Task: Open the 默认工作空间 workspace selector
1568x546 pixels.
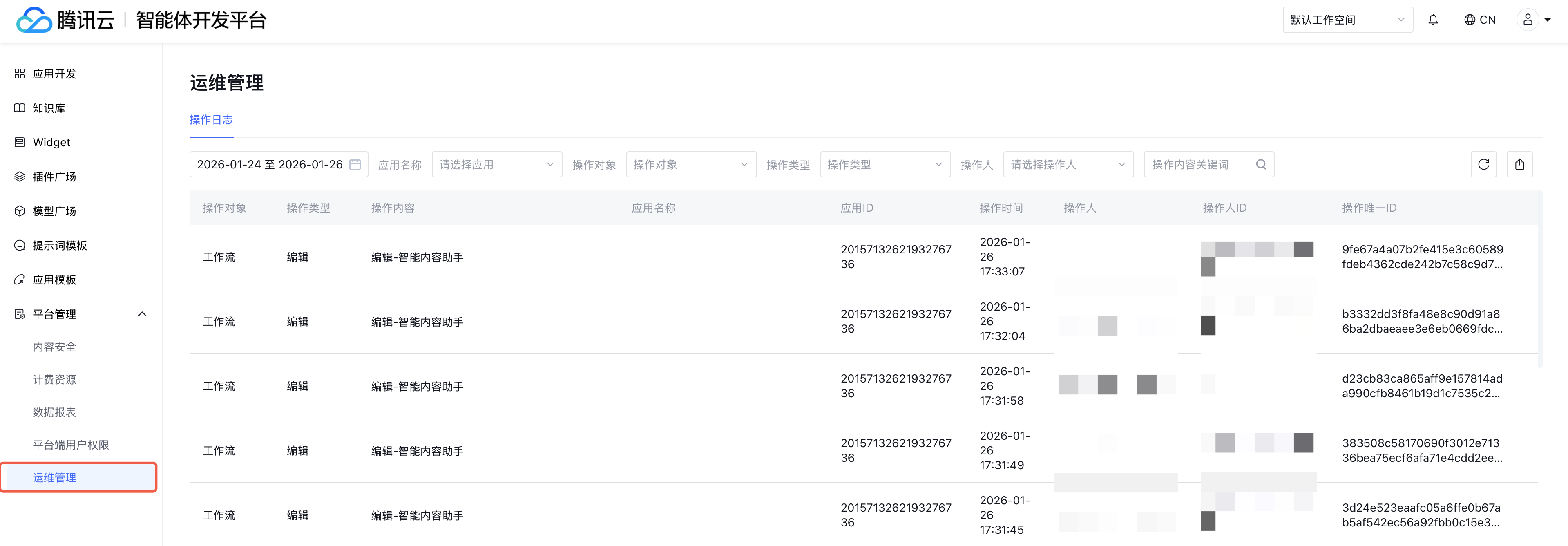Action: point(1347,20)
